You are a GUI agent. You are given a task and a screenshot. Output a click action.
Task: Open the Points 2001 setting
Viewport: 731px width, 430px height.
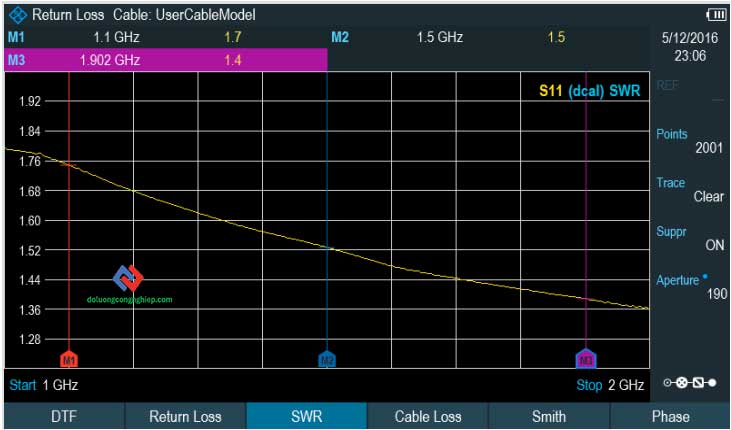(x=690, y=141)
